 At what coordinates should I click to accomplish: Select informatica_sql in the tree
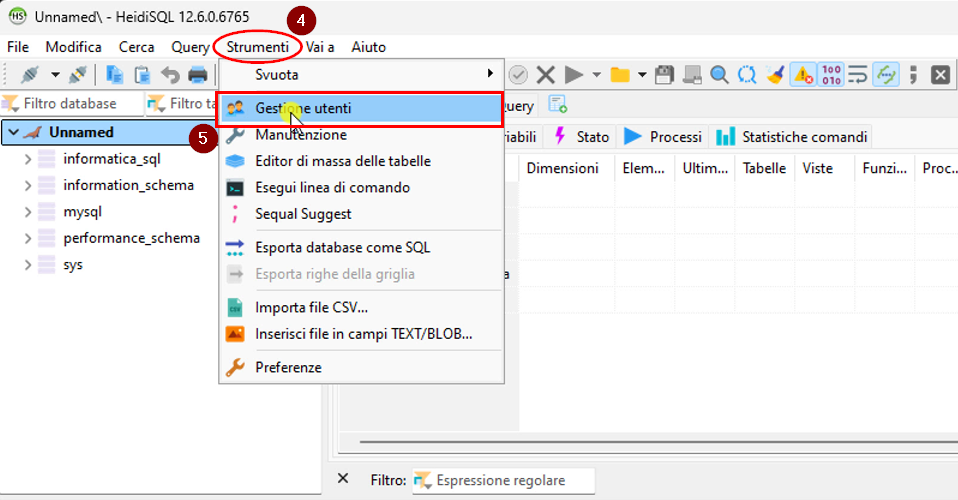pyautogui.click(x=112, y=159)
